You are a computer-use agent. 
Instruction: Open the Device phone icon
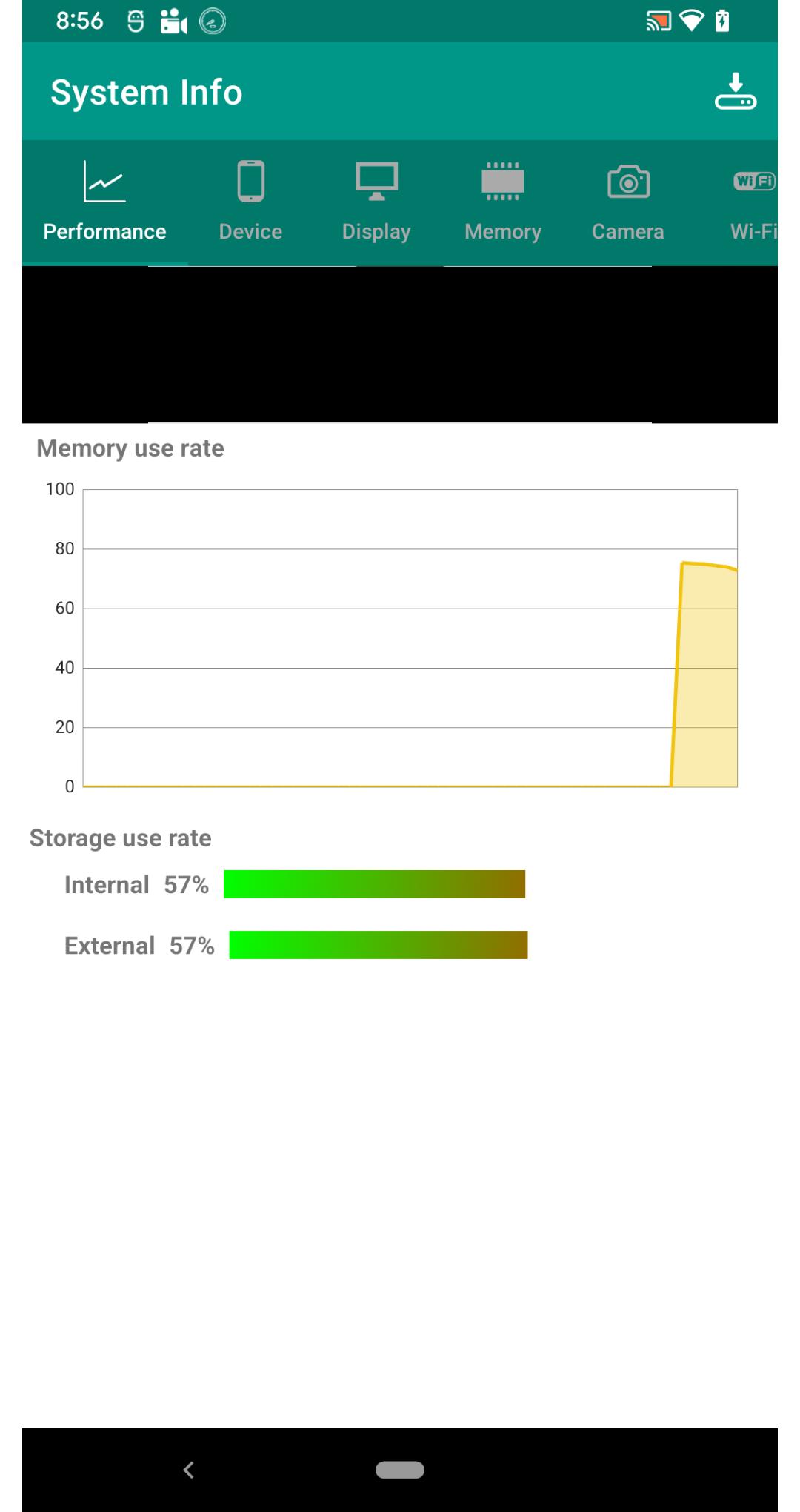click(x=251, y=181)
